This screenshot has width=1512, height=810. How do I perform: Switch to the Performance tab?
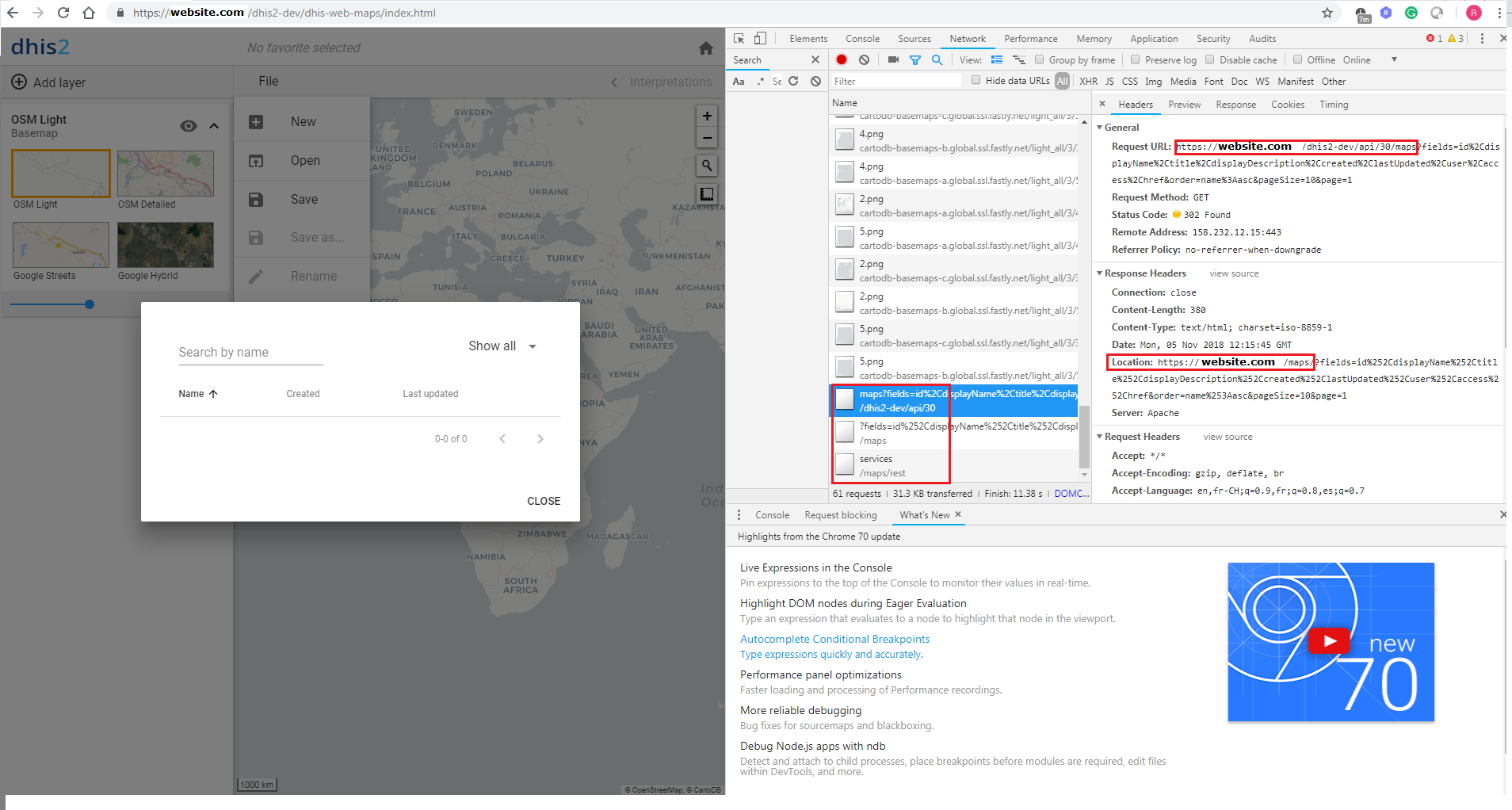tap(1031, 39)
